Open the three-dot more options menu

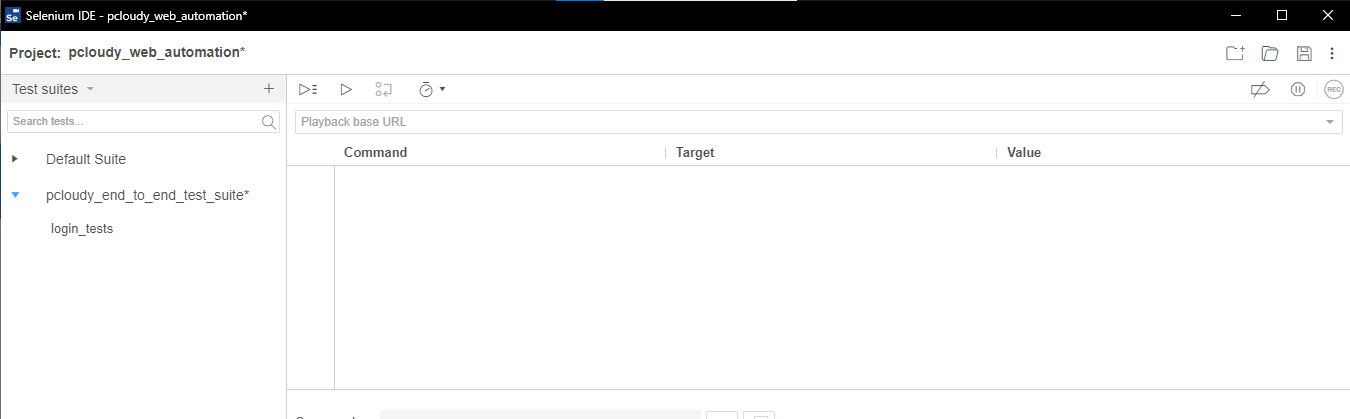pyautogui.click(x=1332, y=53)
